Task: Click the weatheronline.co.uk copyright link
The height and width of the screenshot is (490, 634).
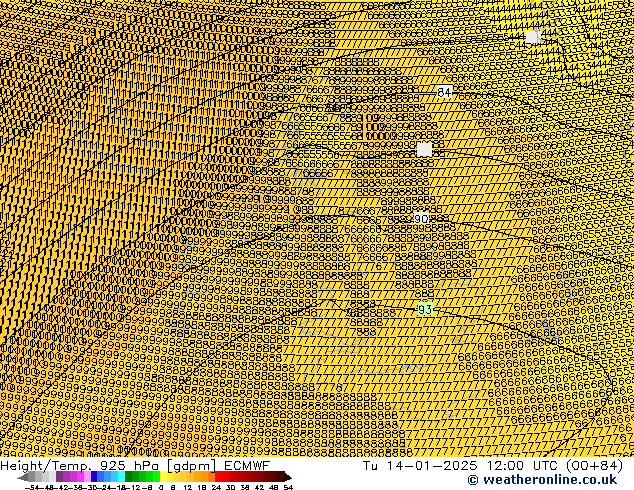Action: [542, 480]
